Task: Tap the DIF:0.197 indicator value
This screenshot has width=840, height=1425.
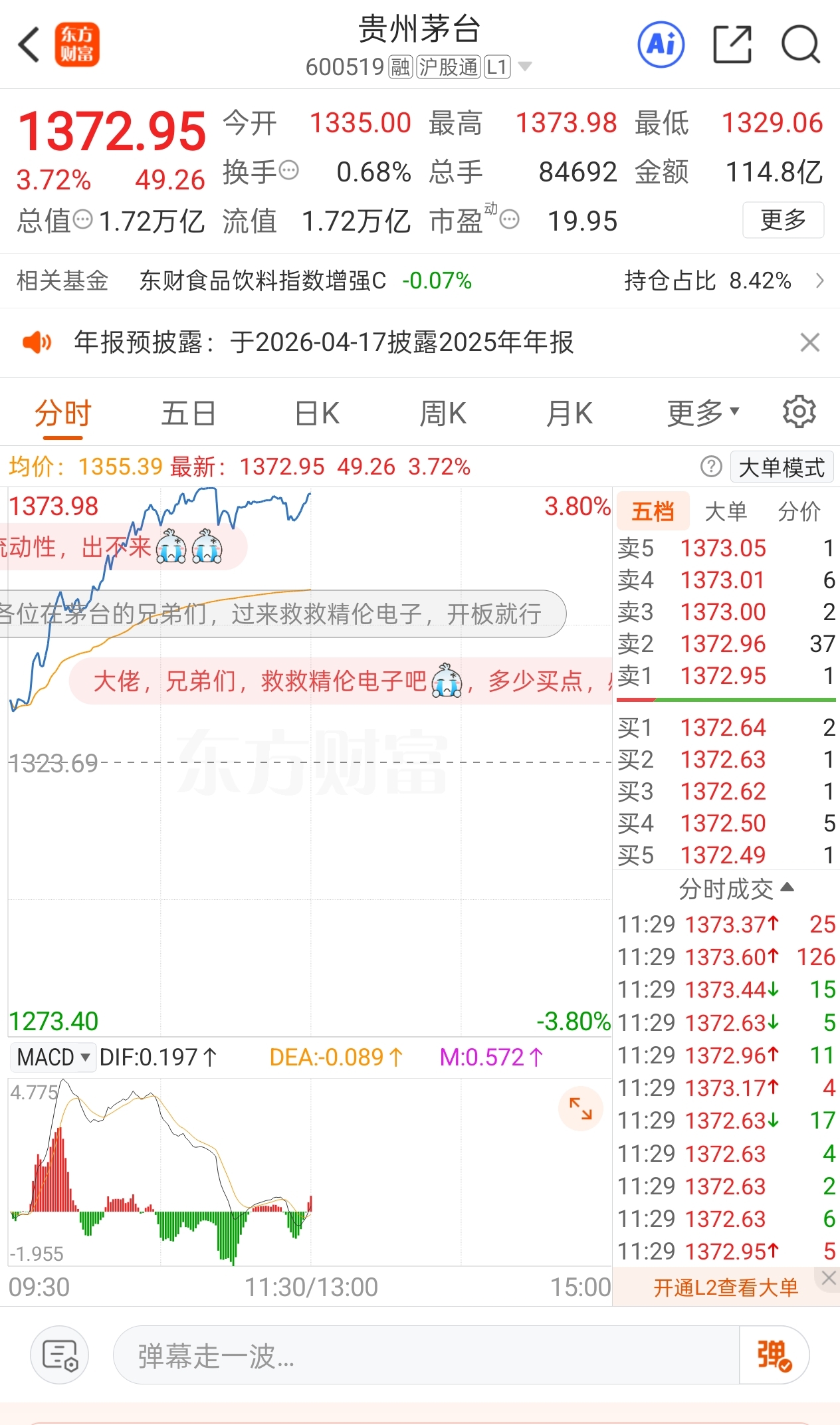Action: (158, 1057)
